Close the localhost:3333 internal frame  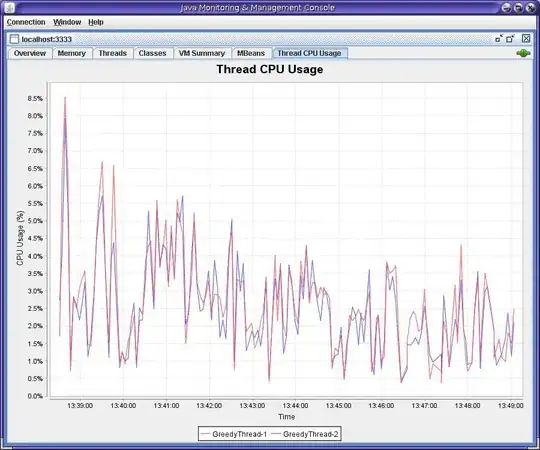526,39
